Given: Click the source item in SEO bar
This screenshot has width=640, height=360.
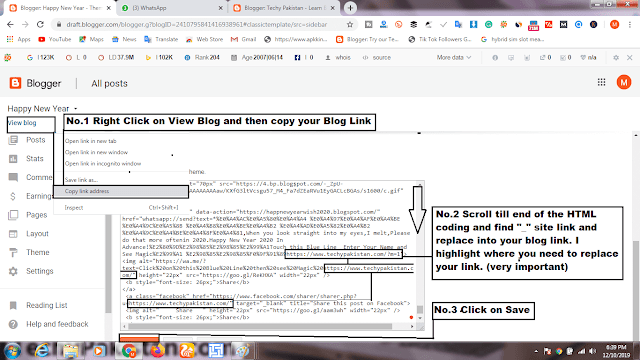Looking at the screenshot, I should click(x=377, y=58).
